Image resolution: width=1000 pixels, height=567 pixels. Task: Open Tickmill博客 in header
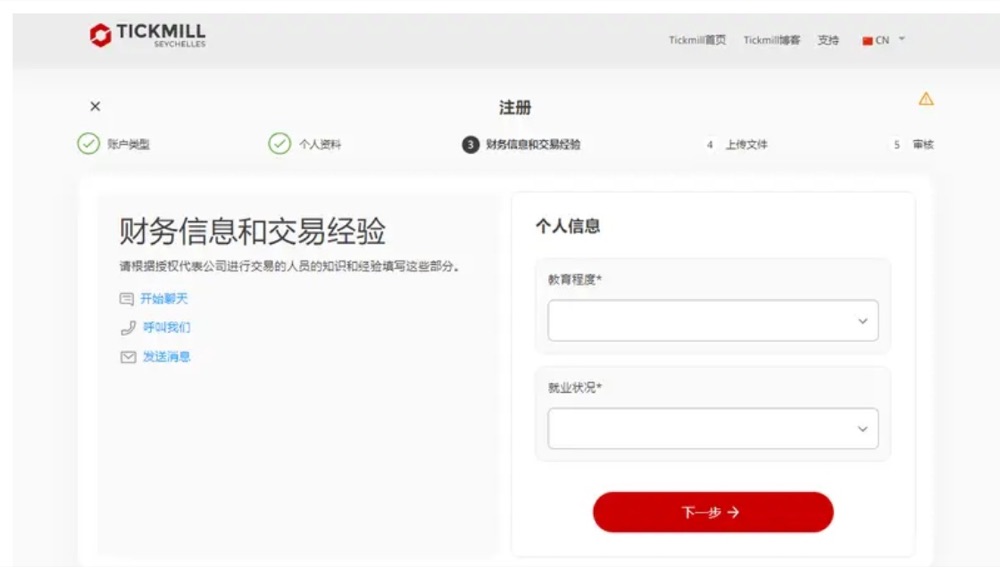click(772, 40)
